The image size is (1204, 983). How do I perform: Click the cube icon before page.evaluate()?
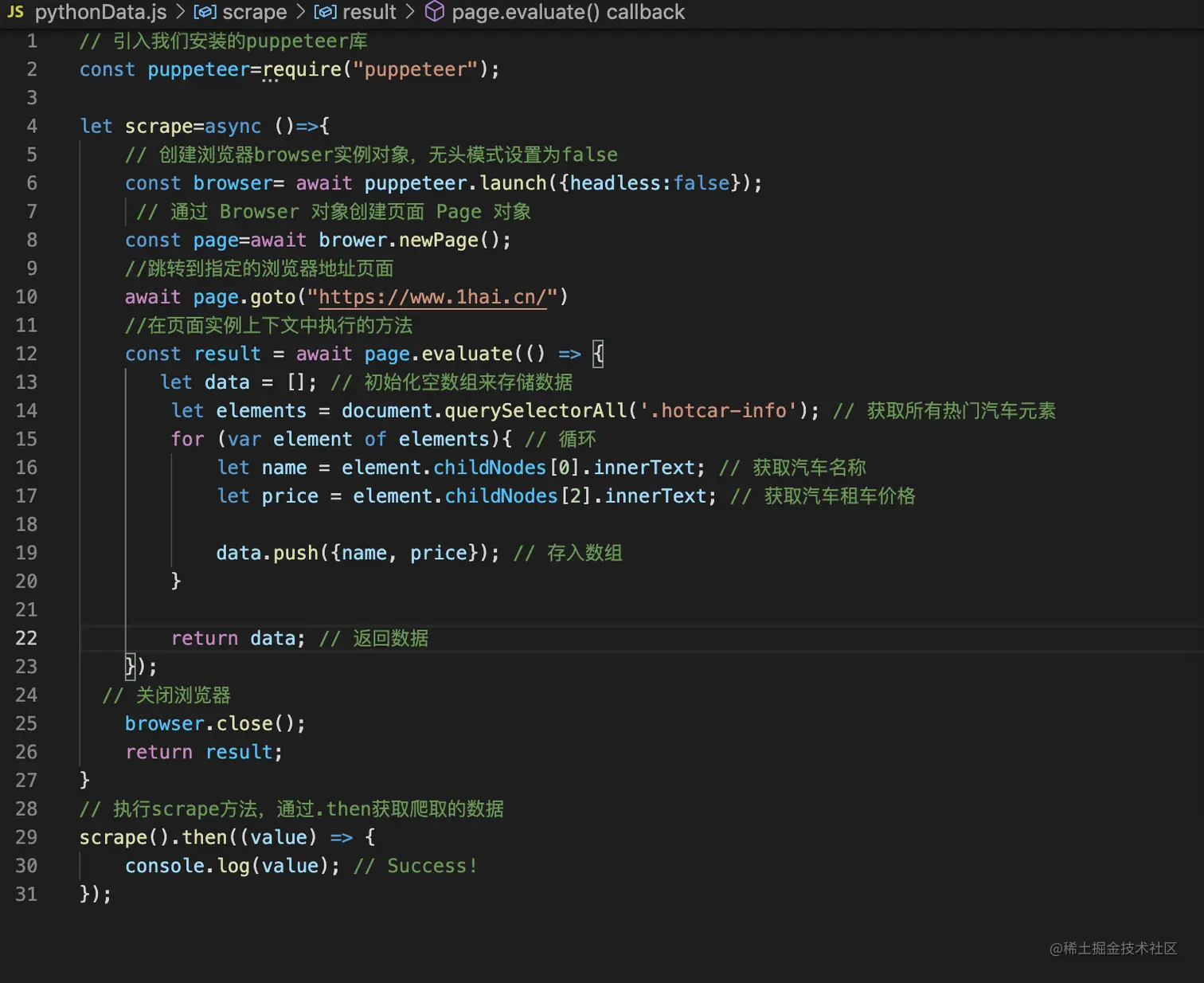pos(434,12)
